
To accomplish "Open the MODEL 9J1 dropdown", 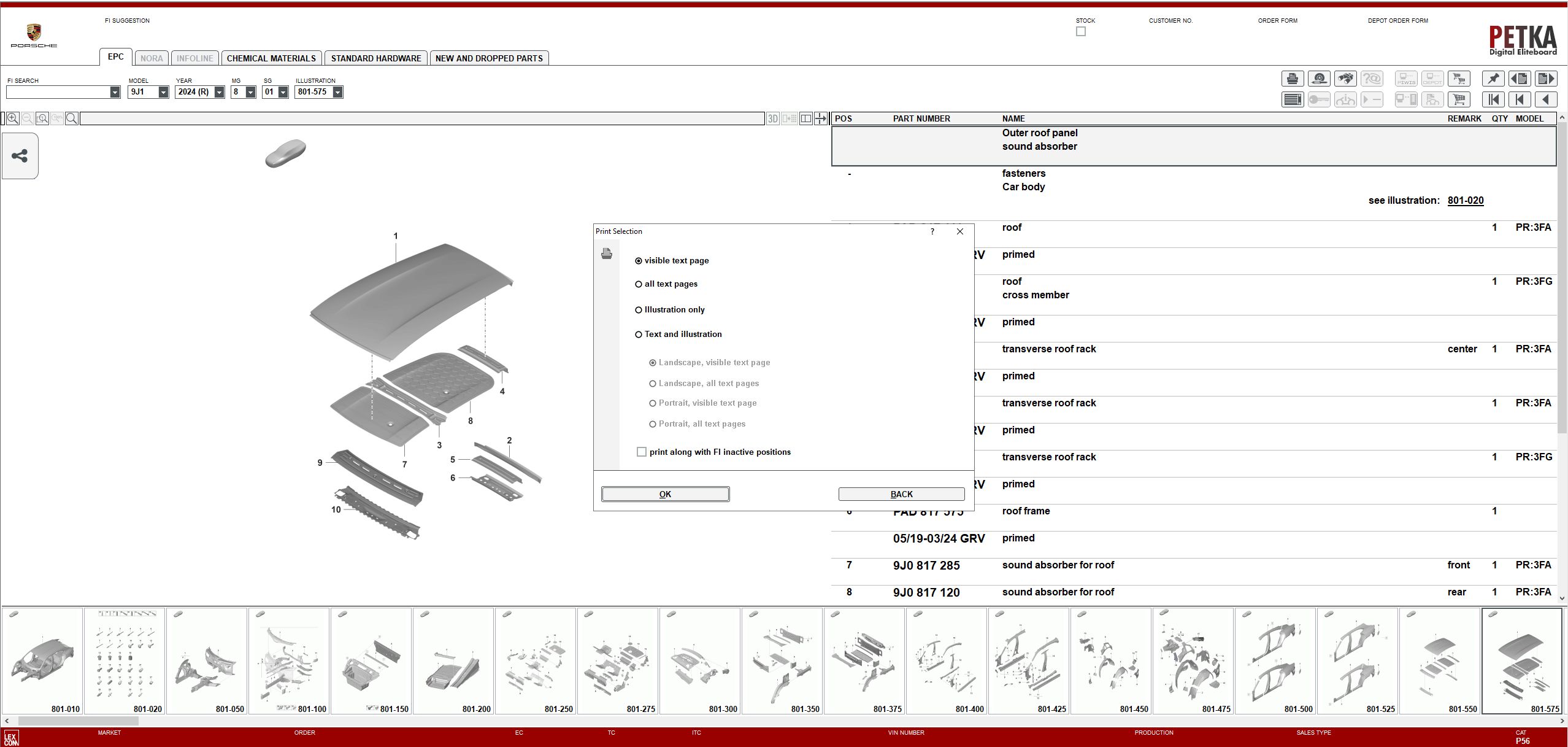I will coord(162,92).
